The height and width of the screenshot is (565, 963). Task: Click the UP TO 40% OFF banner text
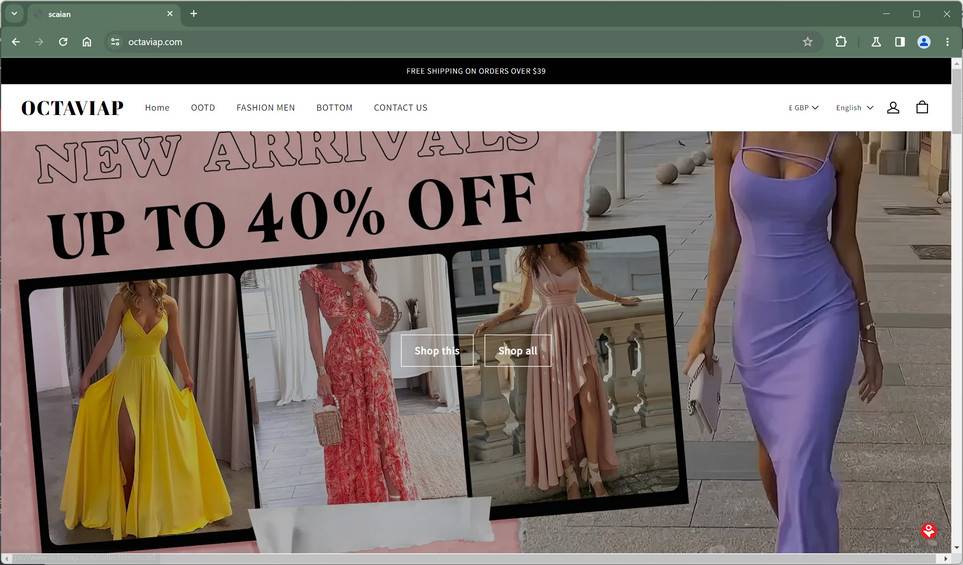(x=292, y=215)
